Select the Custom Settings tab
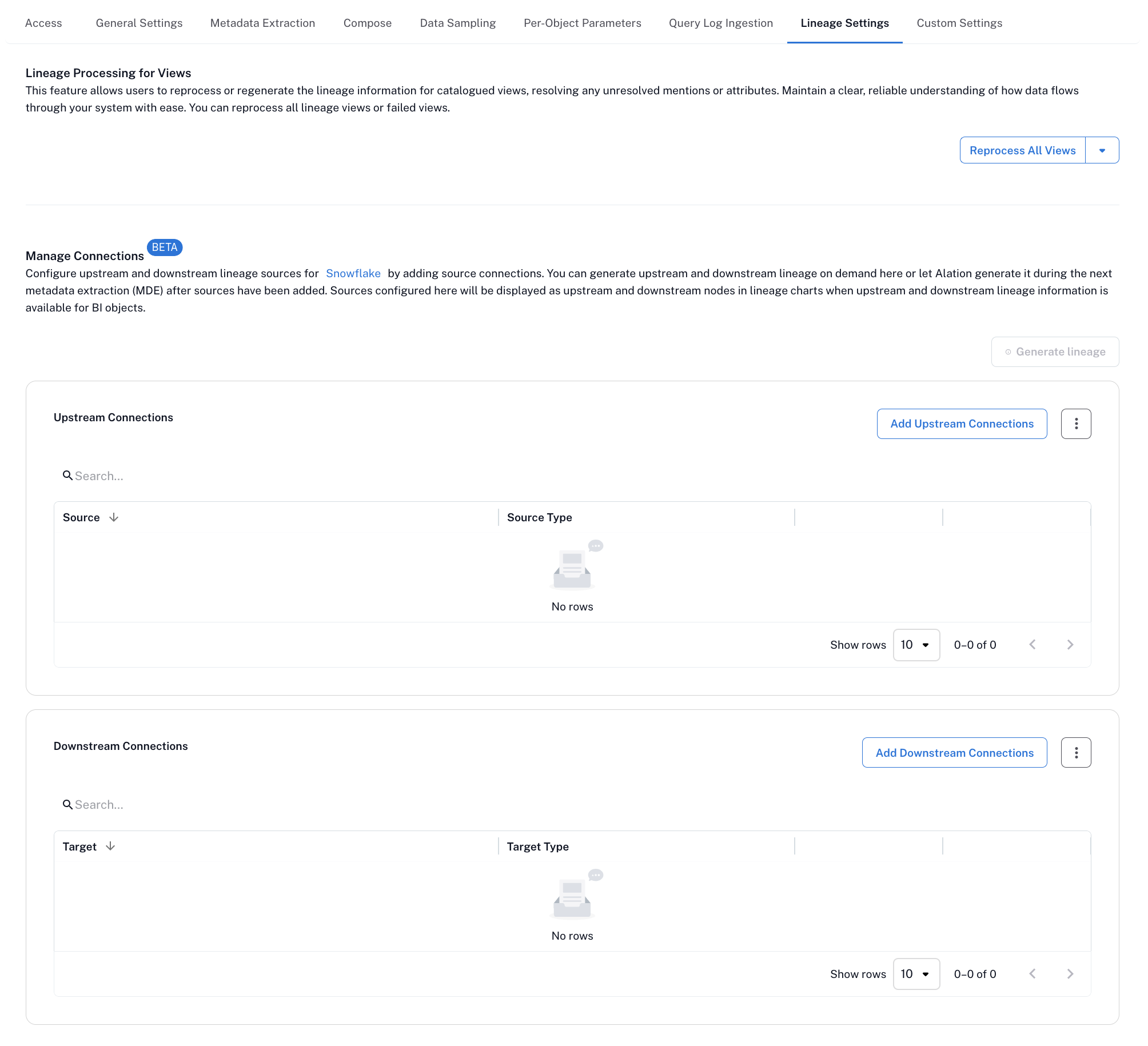Image resolution: width=1148 pixels, height=1046 pixels. 959,23
